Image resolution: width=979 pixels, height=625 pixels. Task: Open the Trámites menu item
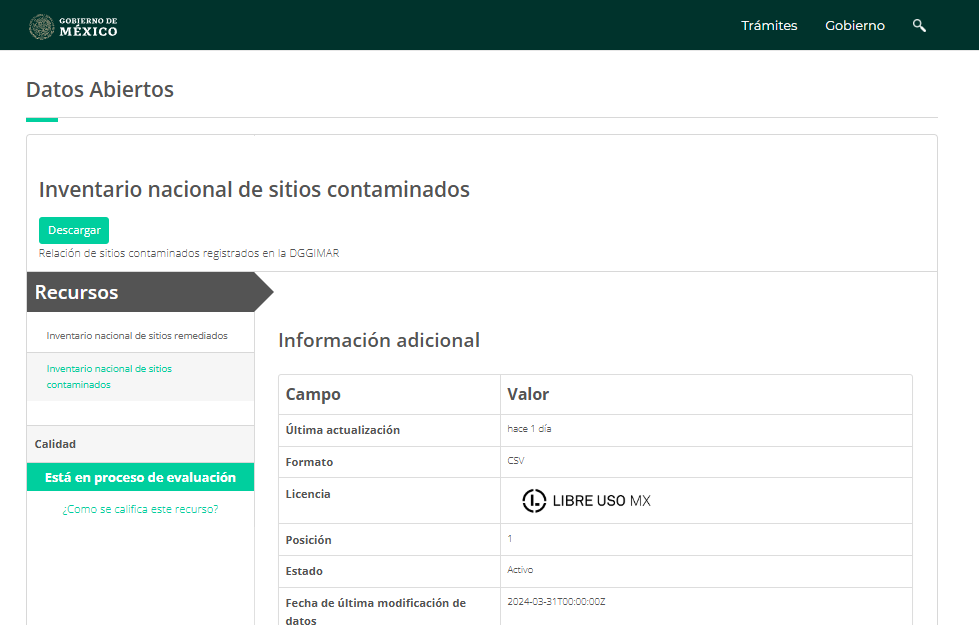[769, 25]
